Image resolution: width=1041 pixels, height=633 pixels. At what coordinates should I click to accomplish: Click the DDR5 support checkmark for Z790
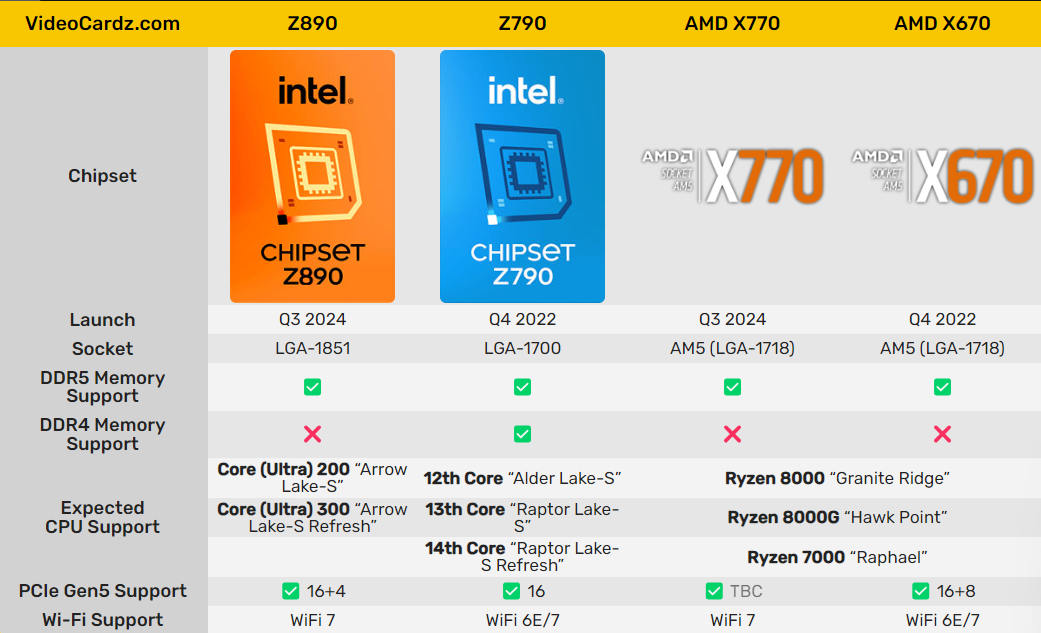point(522,387)
